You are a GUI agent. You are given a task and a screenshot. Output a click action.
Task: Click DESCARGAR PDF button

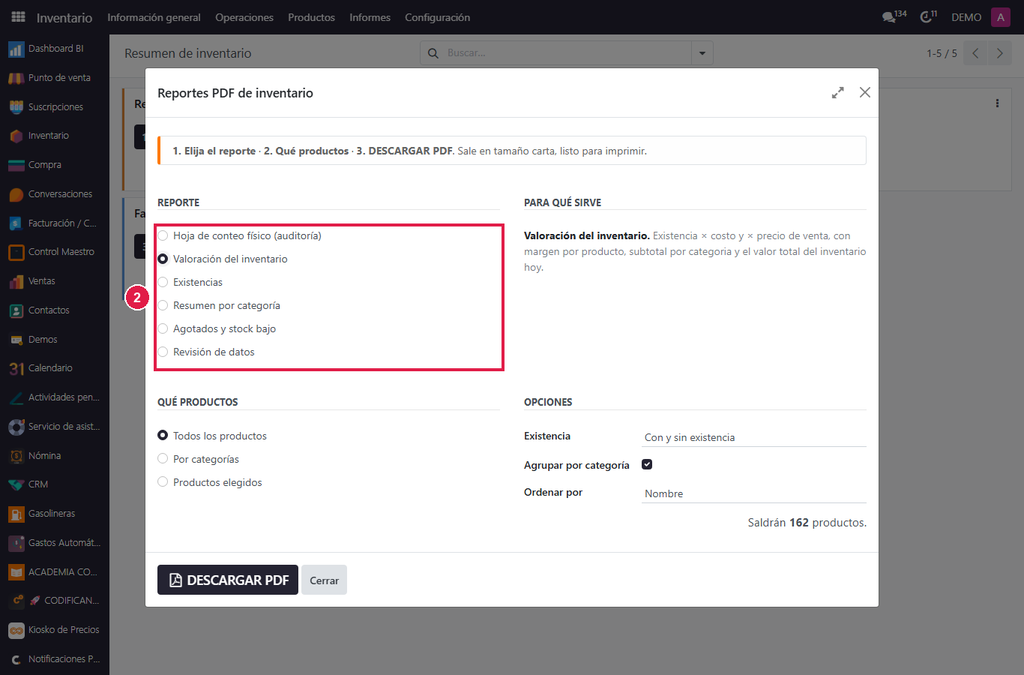[x=228, y=580]
